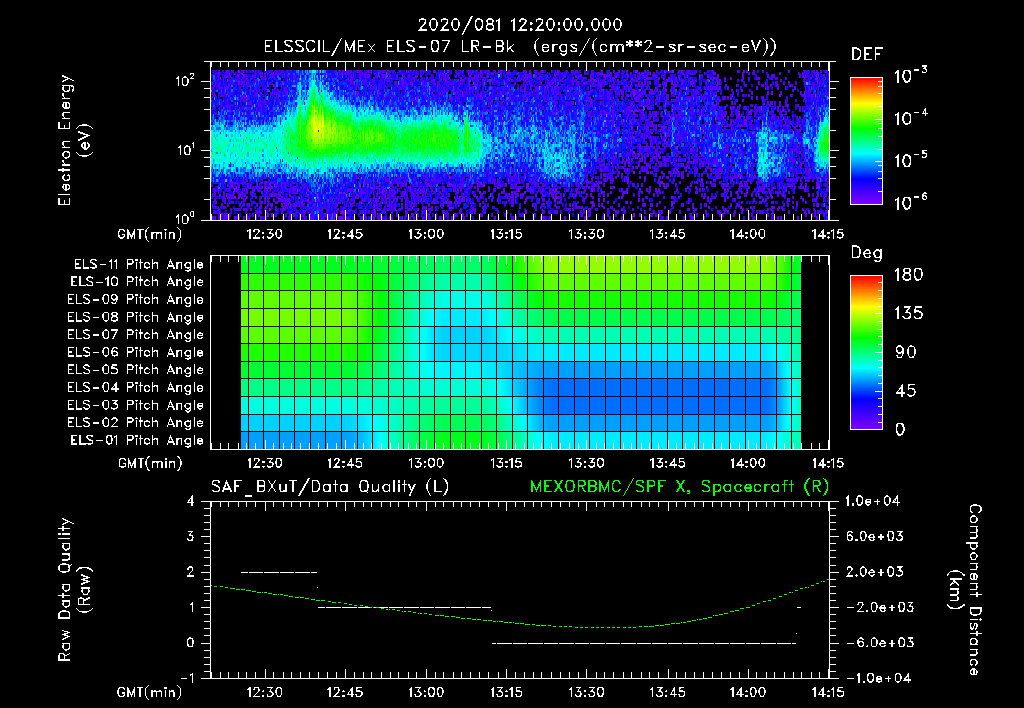Viewport: 1024px width, 708px height.
Task: Click the Deg pitch angle color bar
Action: (x=866, y=352)
